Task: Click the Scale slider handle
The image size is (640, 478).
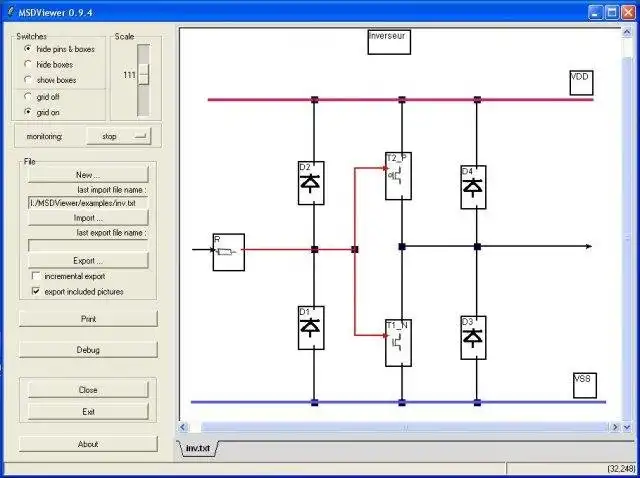Action: (x=143, y=75)
